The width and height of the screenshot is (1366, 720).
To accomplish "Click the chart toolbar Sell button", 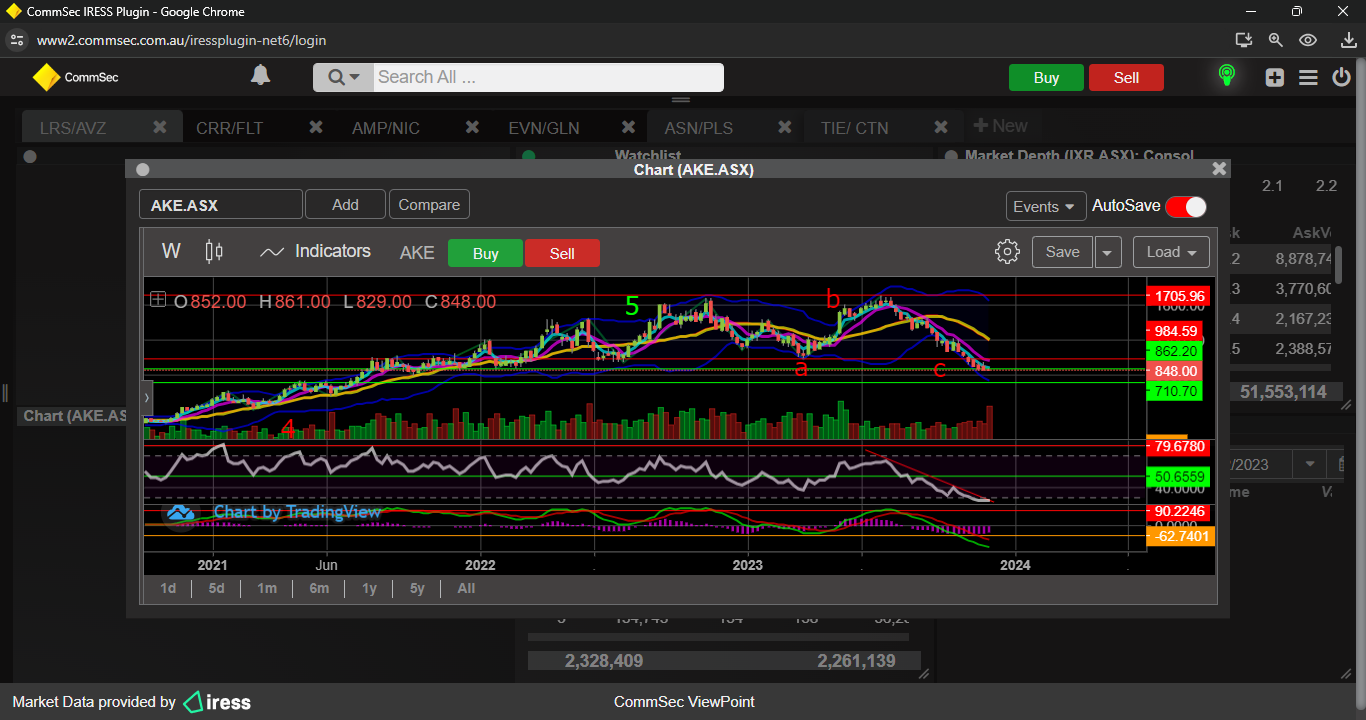I will pyautogui.click(x=562, y=253).
